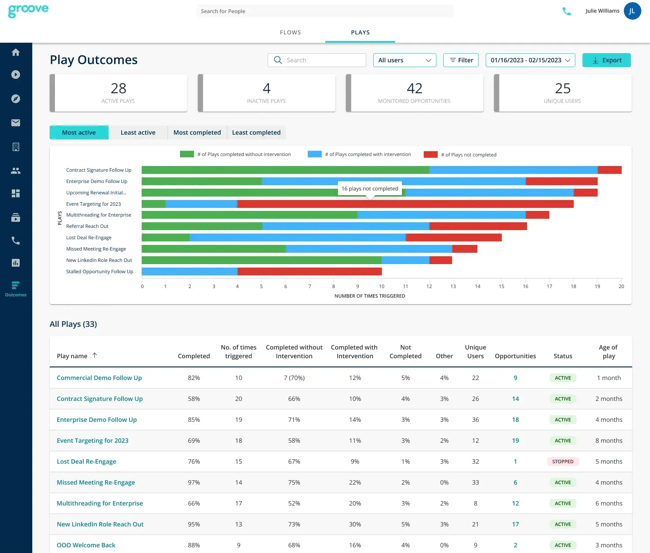Open the Outcomes icon in sidebar
The width and height of the screenshot is (650, 553).
[x=16, y=288]
